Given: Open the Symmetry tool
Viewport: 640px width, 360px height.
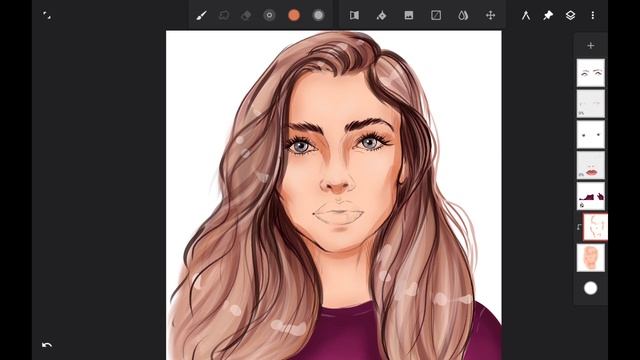Looking at the screenshot, I should tap(354, 16).
